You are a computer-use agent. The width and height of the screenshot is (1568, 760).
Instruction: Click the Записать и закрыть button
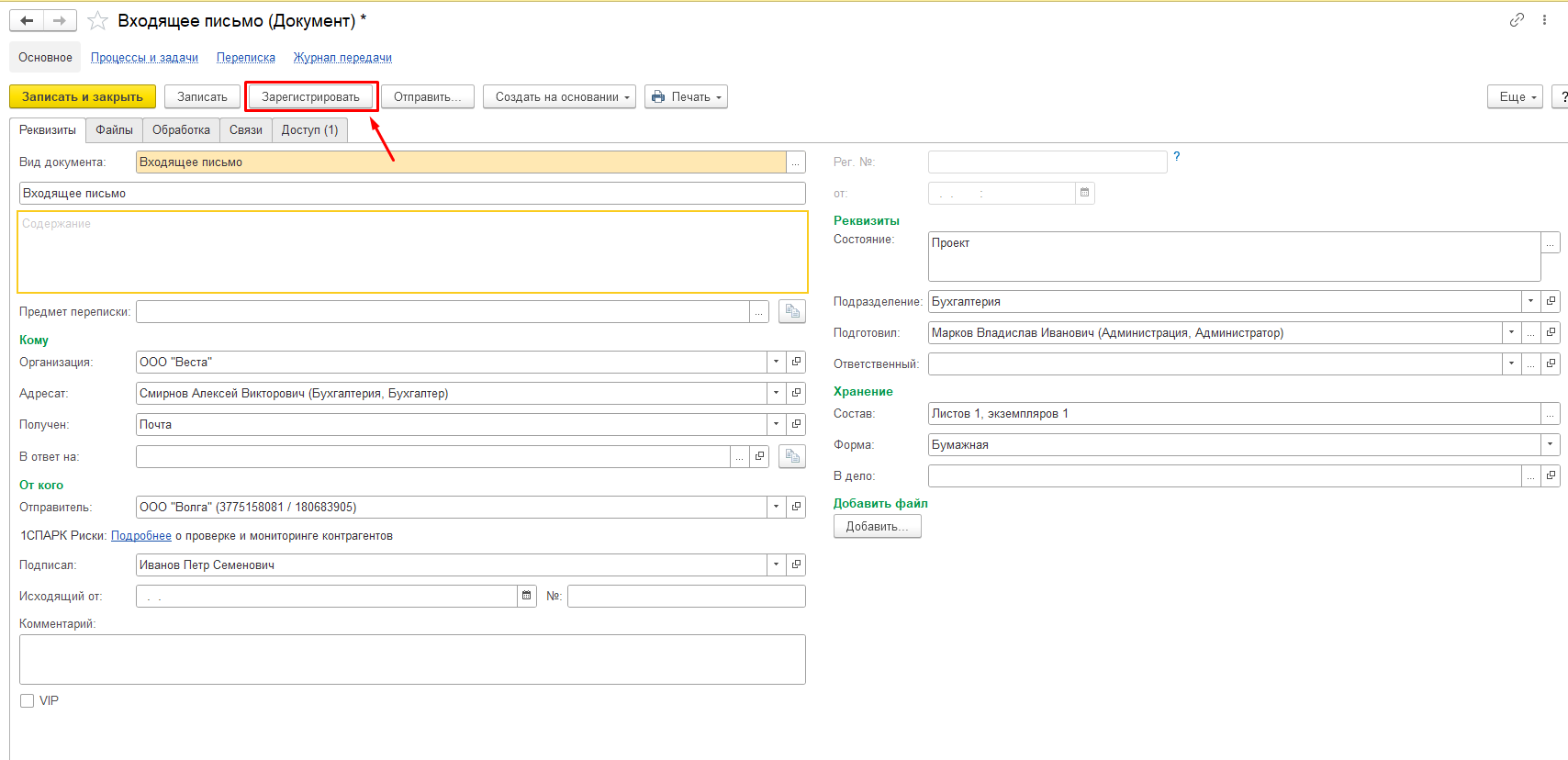pos(83,96)
